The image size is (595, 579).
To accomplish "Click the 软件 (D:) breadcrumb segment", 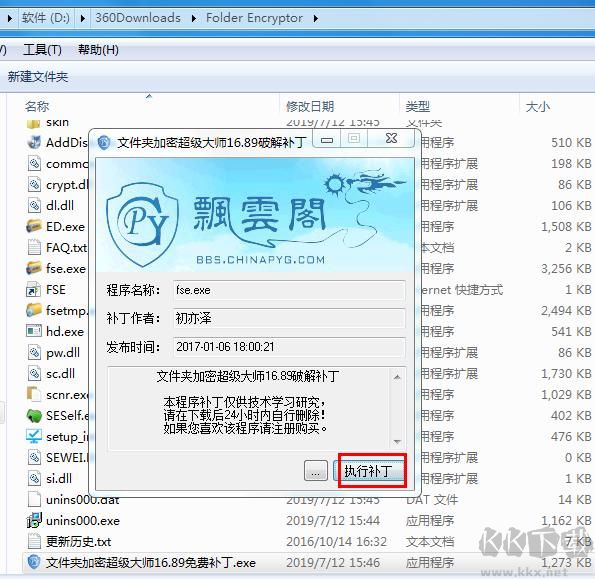I will (x=46, y=18).
